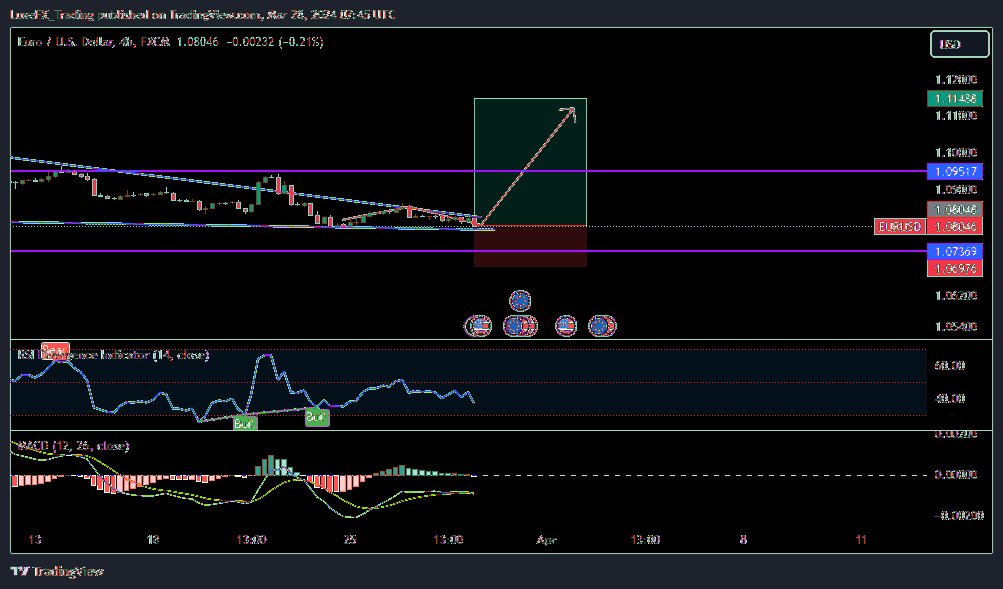The width and height of the screenshot is (1003, 589).
Task: Click the second US flag event icon
Action: tap(565, 326)
